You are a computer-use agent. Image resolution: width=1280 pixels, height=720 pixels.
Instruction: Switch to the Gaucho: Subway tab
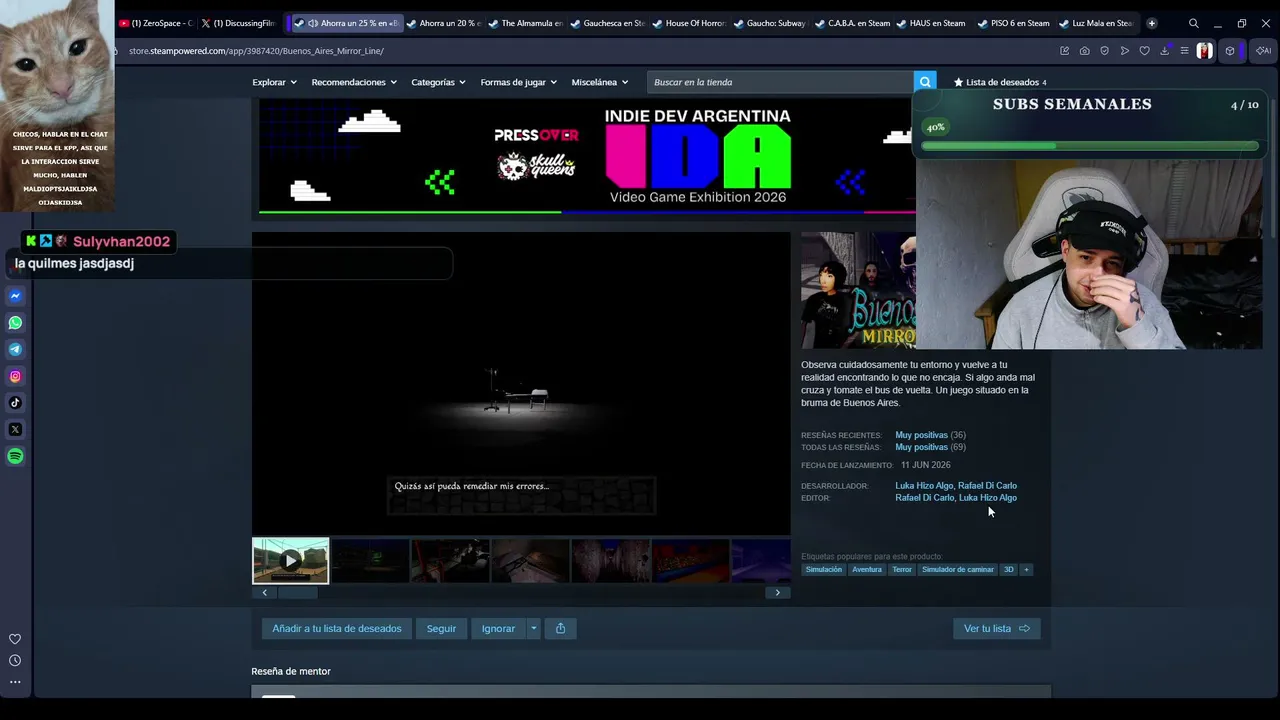[771, 23]
